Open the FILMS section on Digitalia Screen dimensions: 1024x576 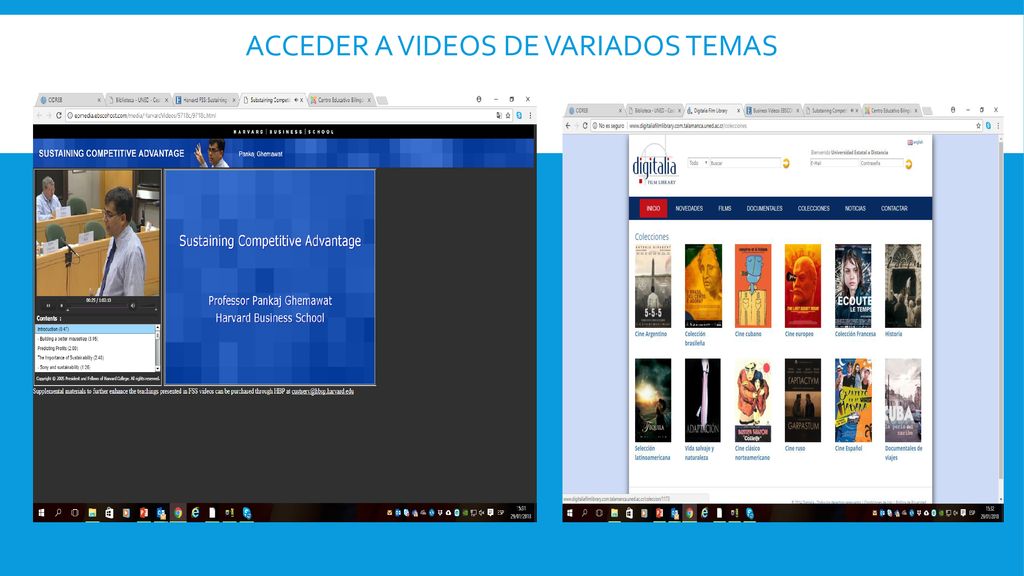pos(724,208)
